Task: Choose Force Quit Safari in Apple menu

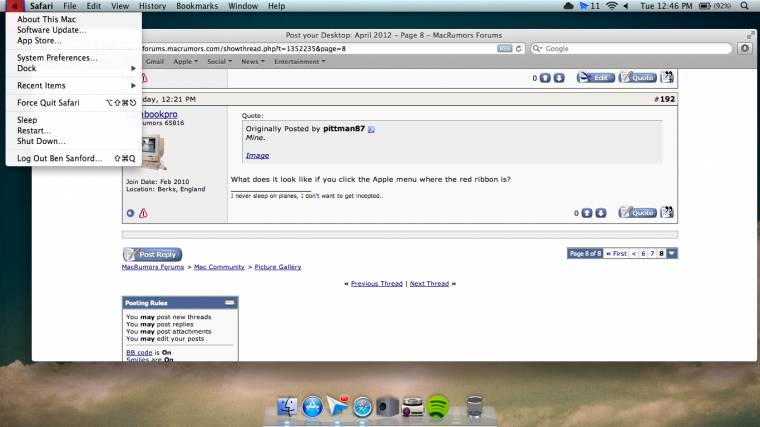Action: tap(74, 103)
